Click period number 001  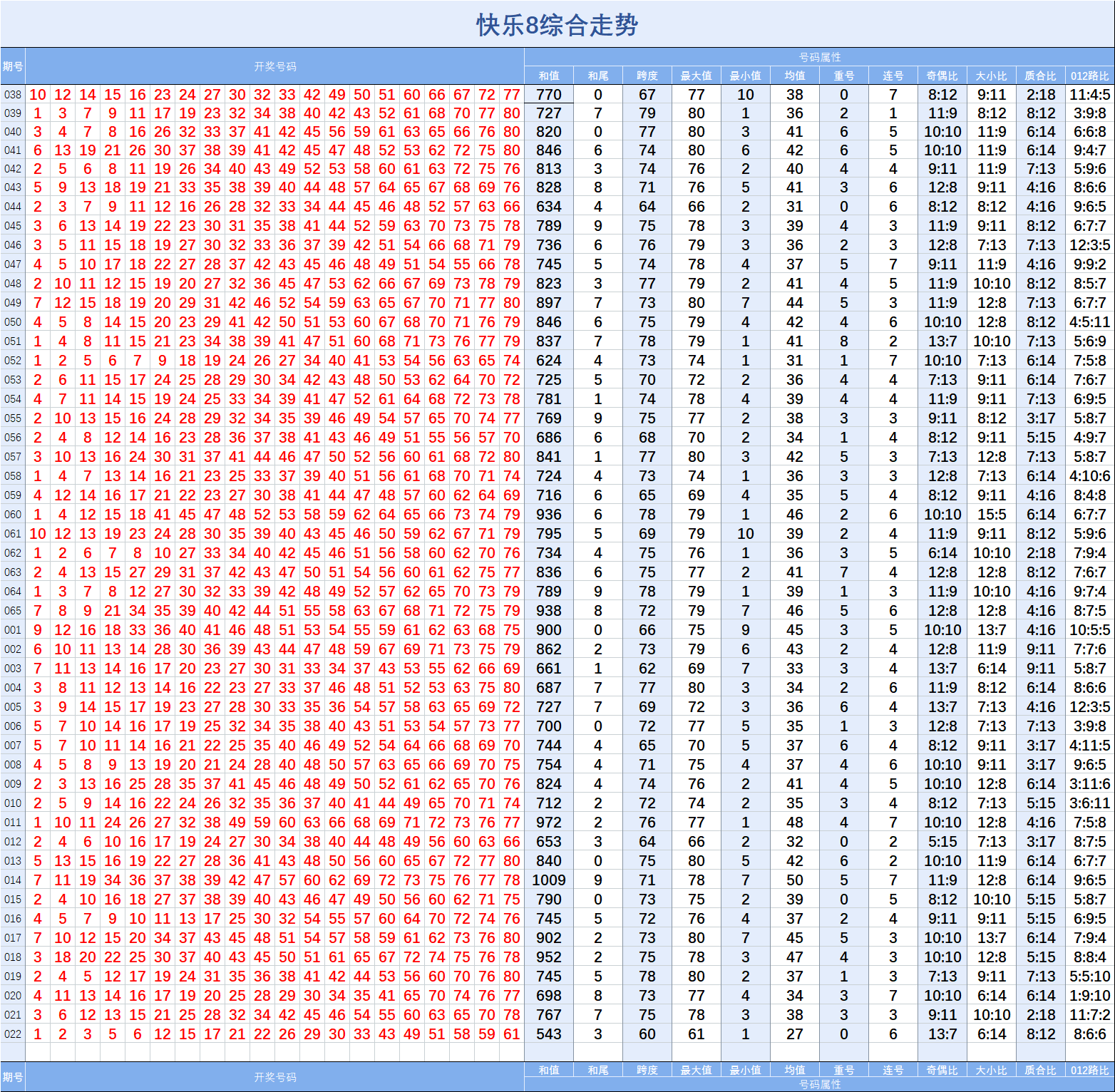[x=13, y=630]
